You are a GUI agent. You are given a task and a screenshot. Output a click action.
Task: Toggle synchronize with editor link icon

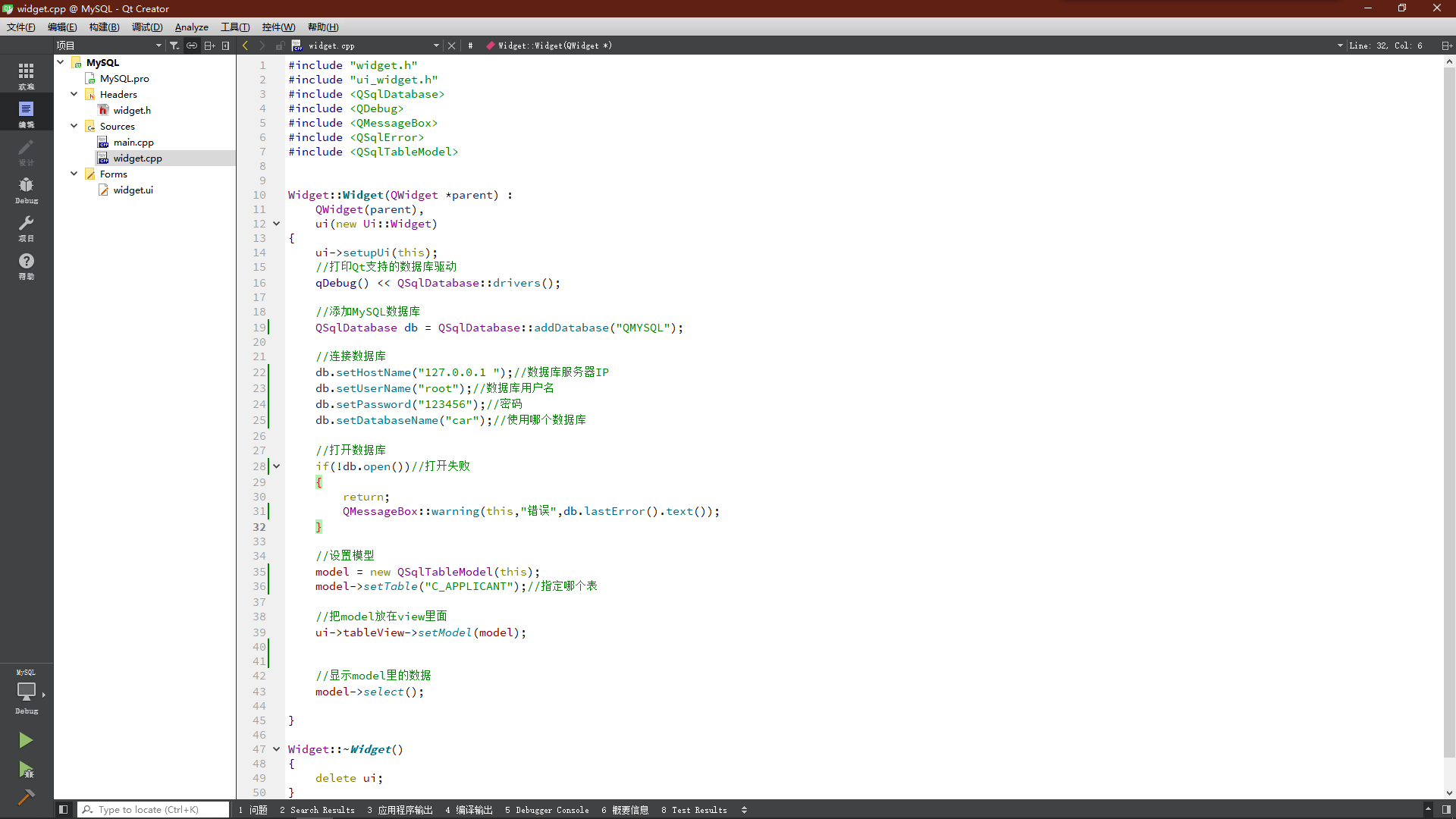tap(192, 45)
